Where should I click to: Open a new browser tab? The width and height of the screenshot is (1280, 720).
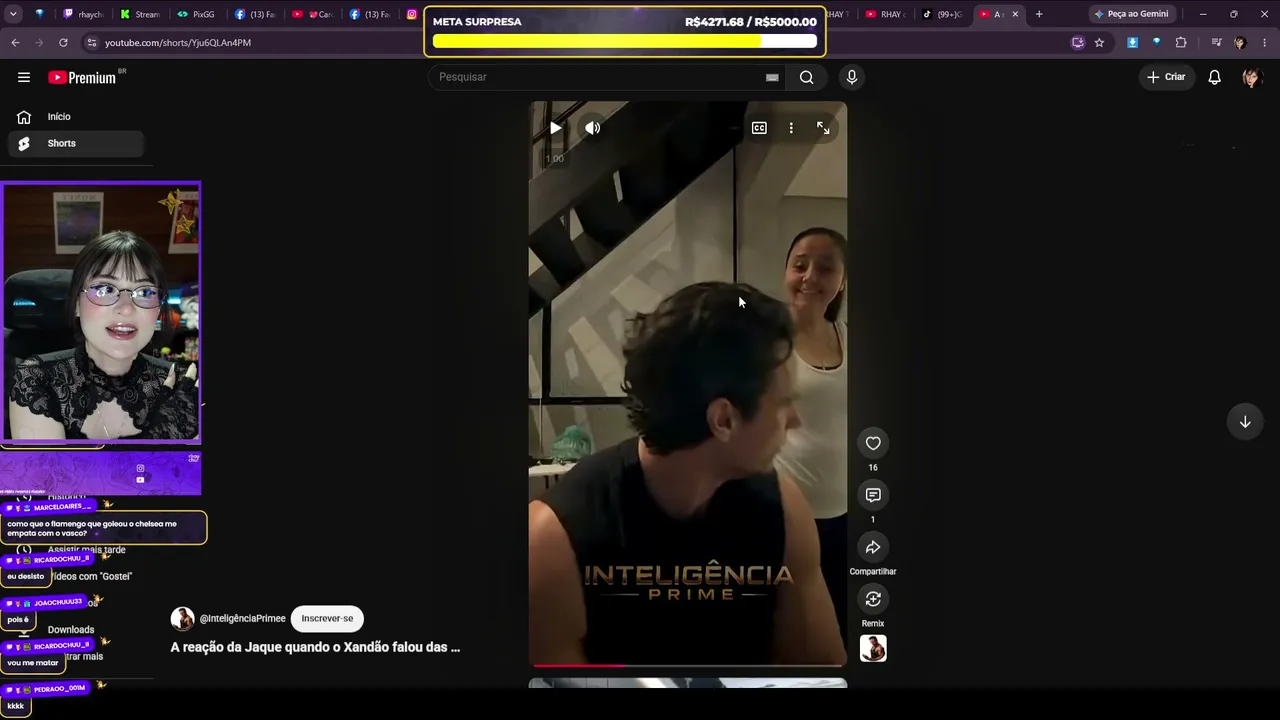1039,14
